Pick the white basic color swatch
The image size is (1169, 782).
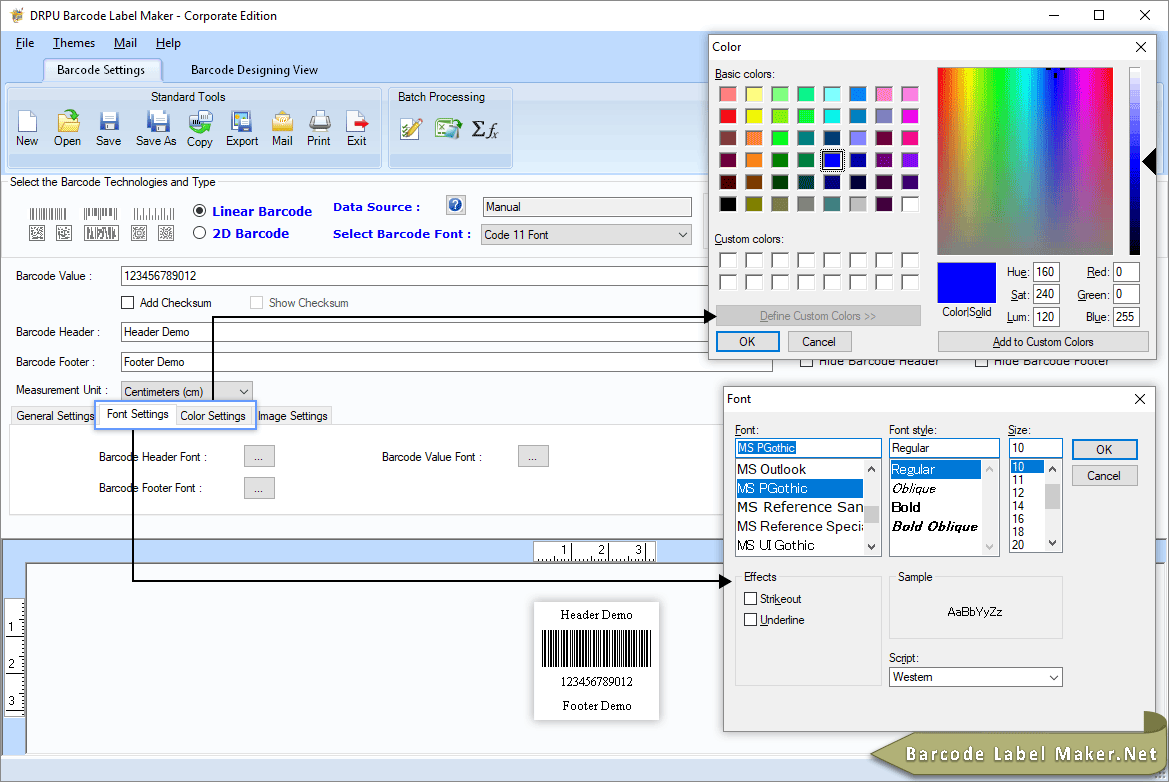coord(910,204)
